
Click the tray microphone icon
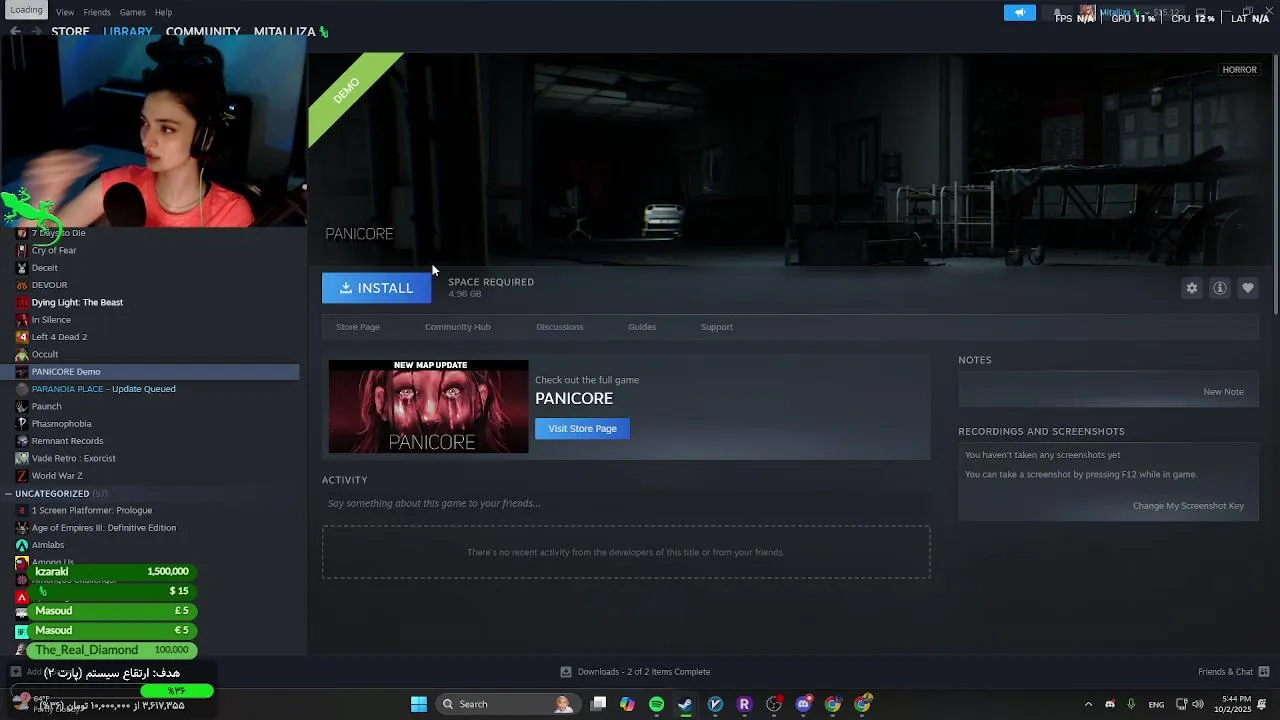click(x=1131, y=704)
